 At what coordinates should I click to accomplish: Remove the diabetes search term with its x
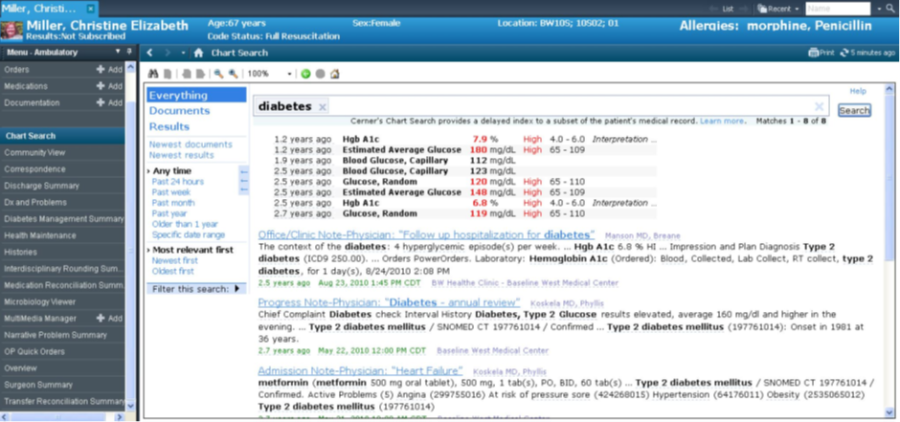322,106
